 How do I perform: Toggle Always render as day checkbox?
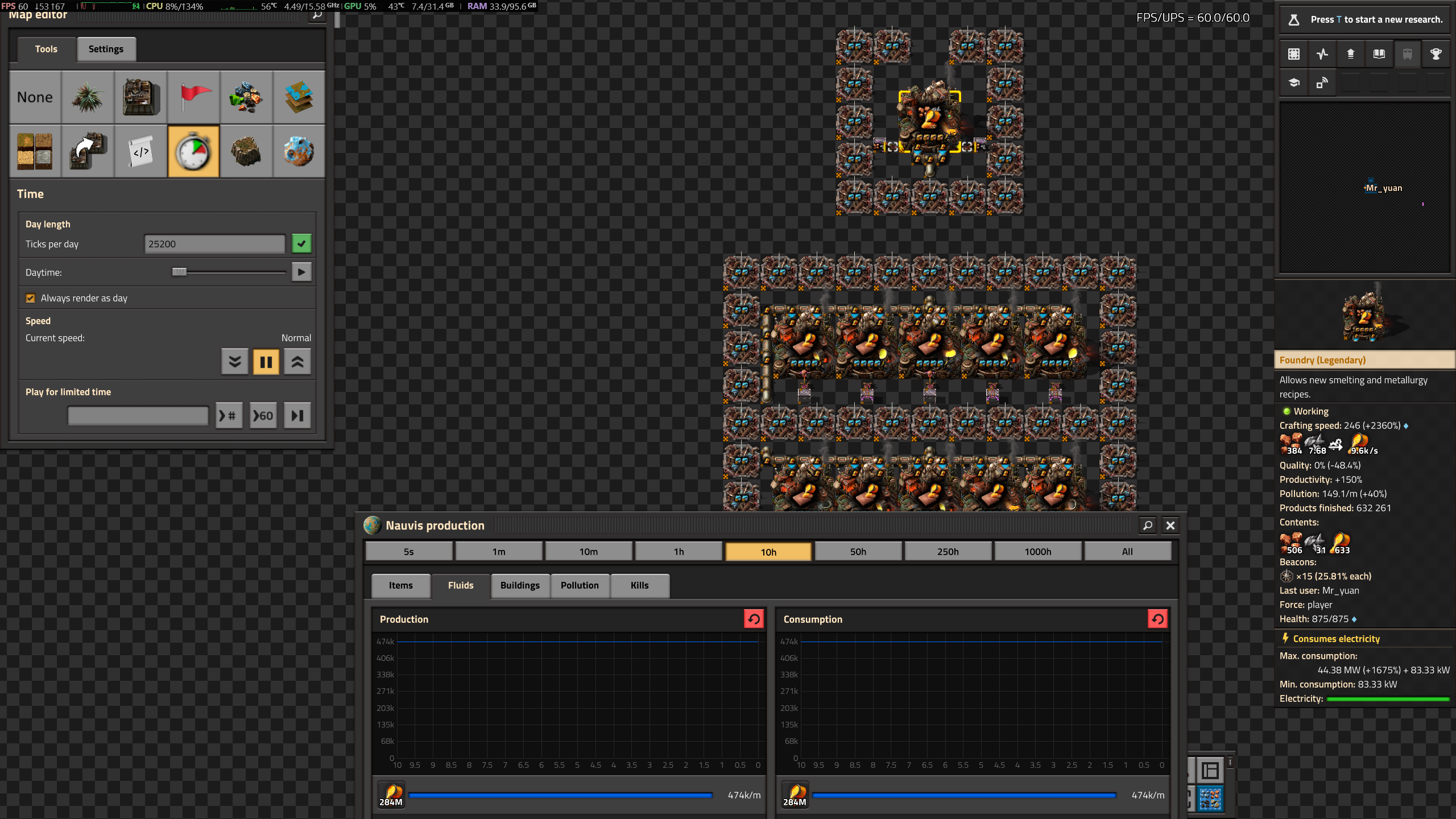31,298
